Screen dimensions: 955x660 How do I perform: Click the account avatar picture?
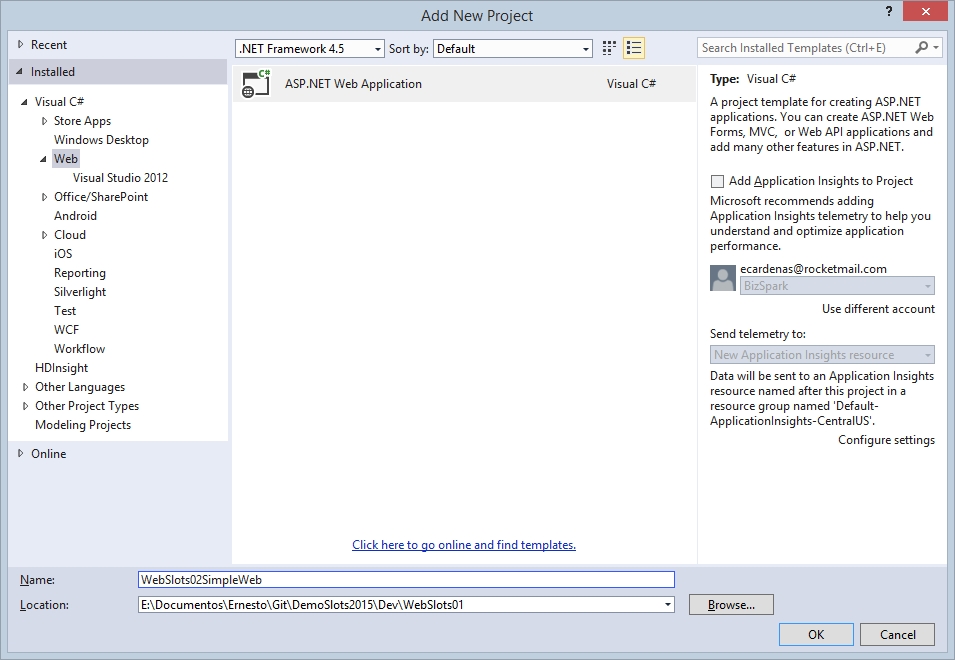[723, 278]
